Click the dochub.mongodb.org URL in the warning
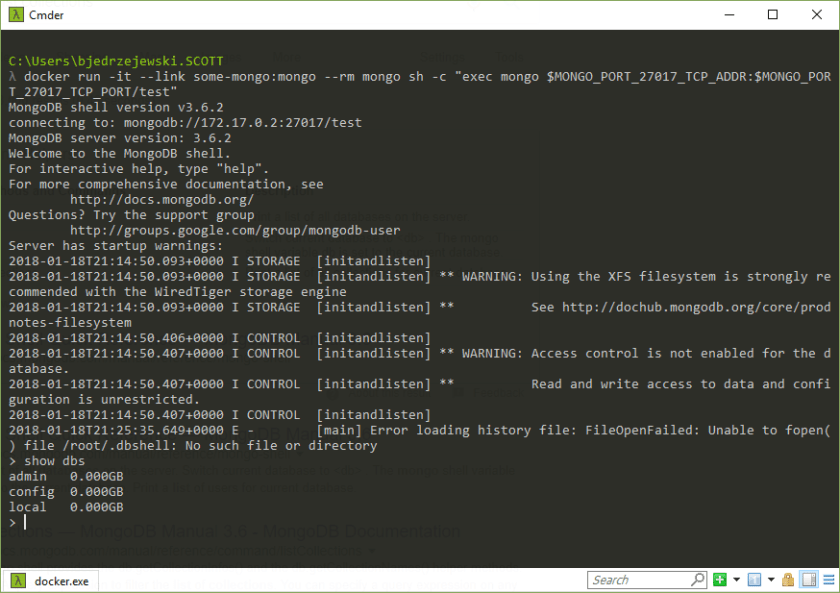 (695, 308)
